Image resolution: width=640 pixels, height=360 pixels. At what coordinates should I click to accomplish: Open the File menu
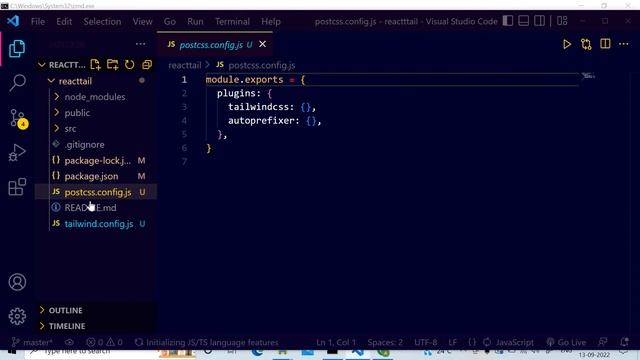[x=38, y=21]
